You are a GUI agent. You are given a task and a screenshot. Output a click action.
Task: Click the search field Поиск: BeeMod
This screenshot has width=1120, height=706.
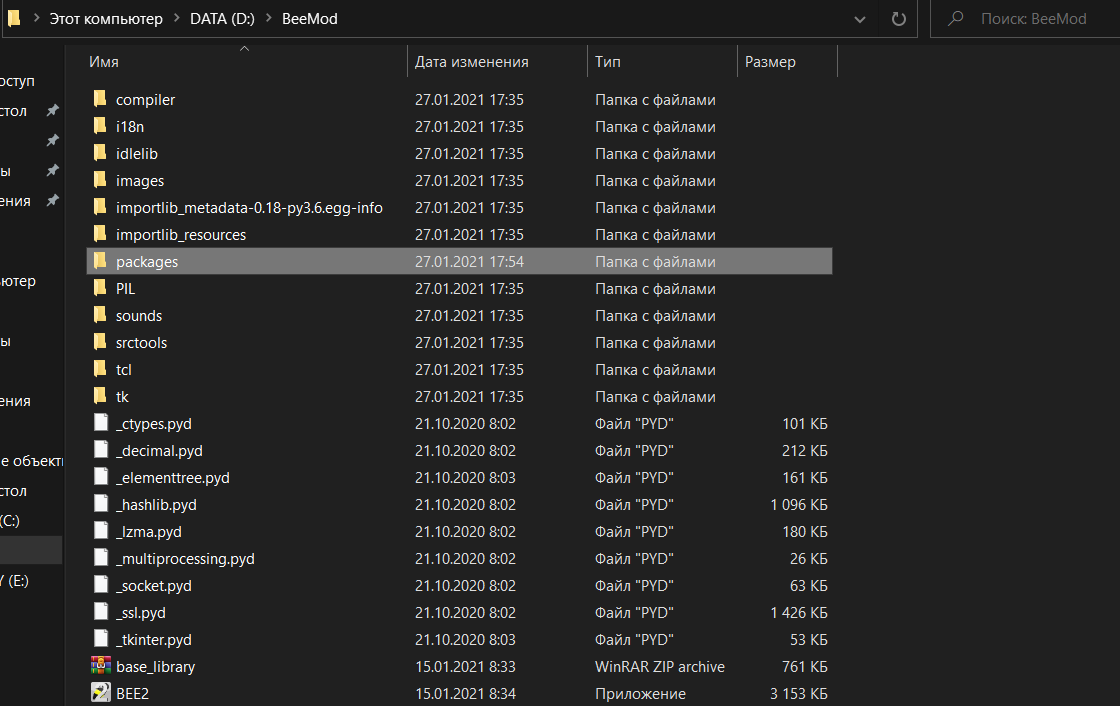pyautogui.click(x=1040, y=19)
